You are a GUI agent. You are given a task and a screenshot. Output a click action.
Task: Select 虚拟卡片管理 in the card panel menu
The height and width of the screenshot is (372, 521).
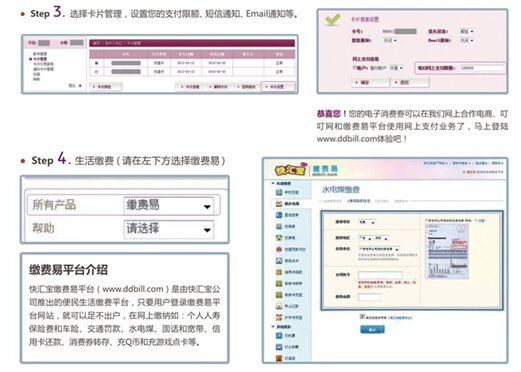43,69
